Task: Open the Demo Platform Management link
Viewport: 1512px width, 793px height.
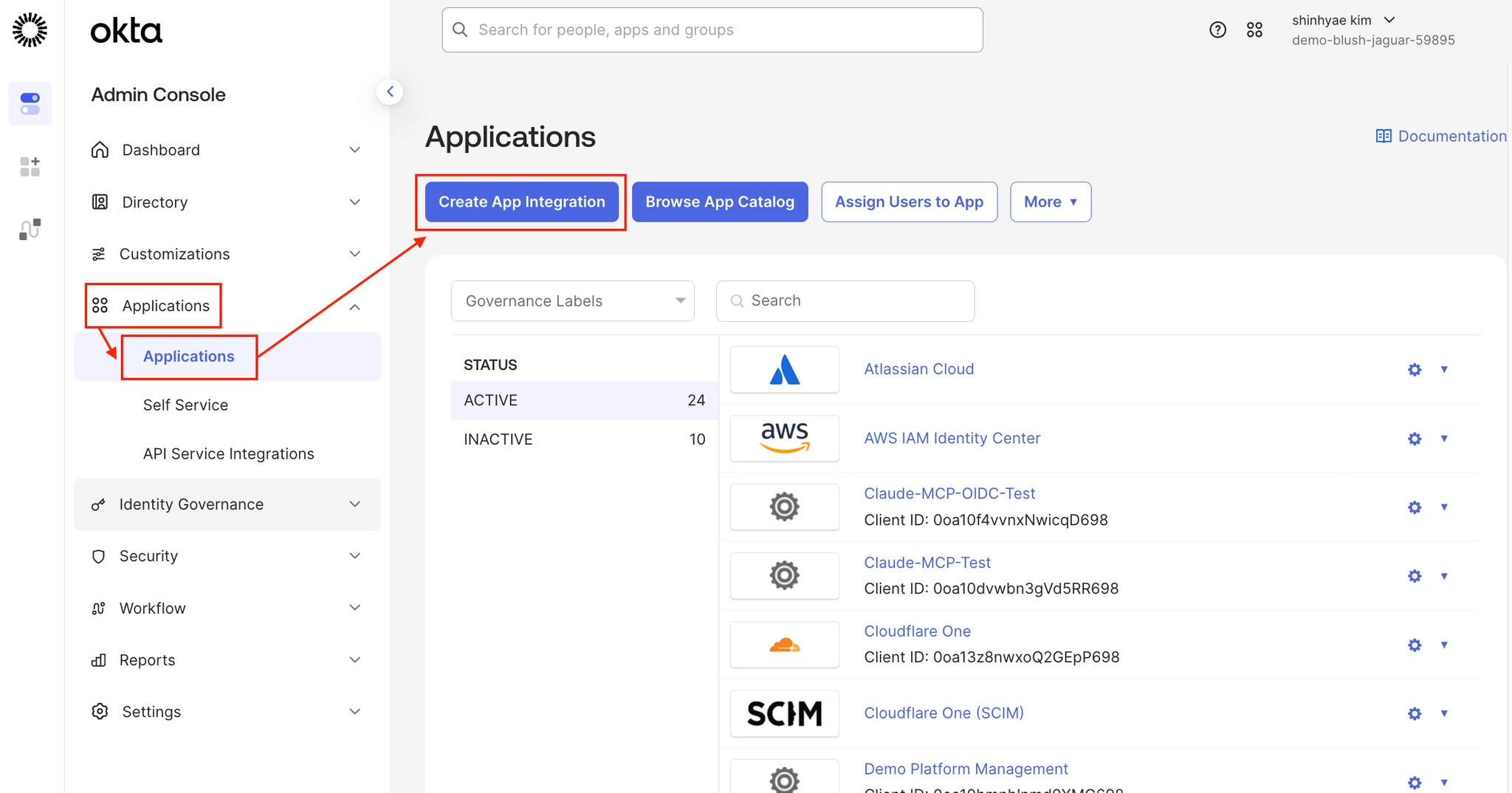Action: (966, 769)
